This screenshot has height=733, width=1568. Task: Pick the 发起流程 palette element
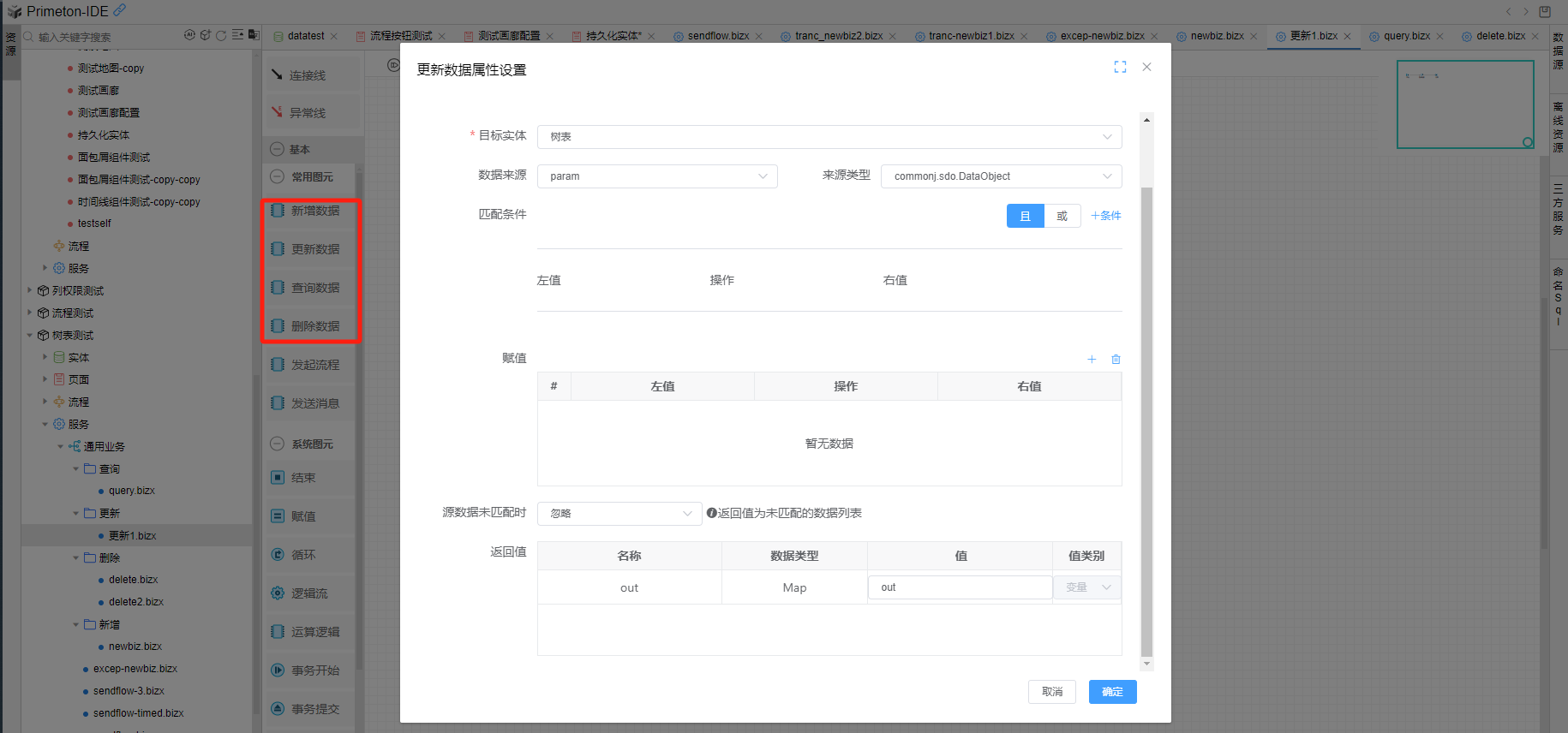tap(314, 365)
